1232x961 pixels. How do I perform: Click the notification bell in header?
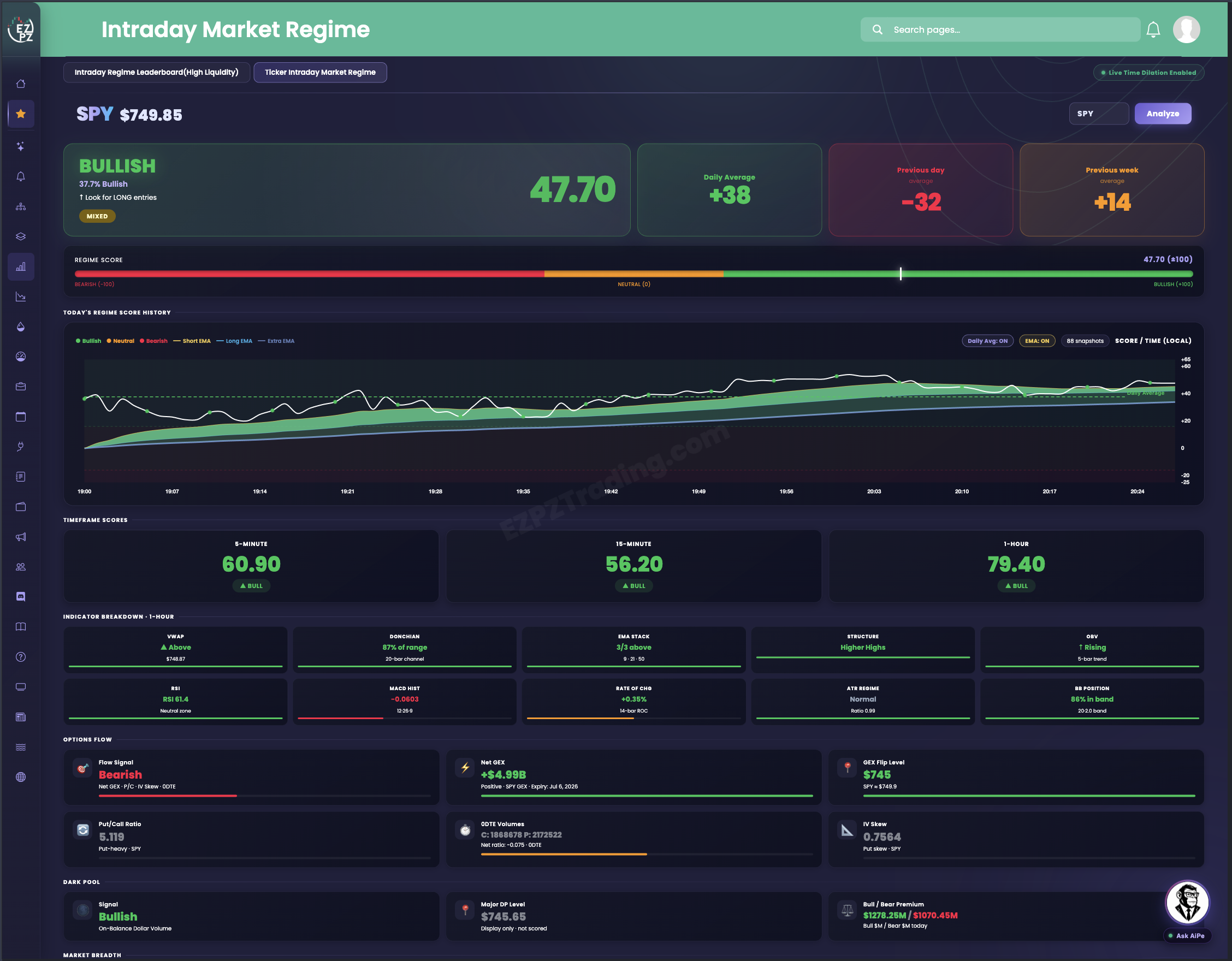click(x=1153, y=29)
